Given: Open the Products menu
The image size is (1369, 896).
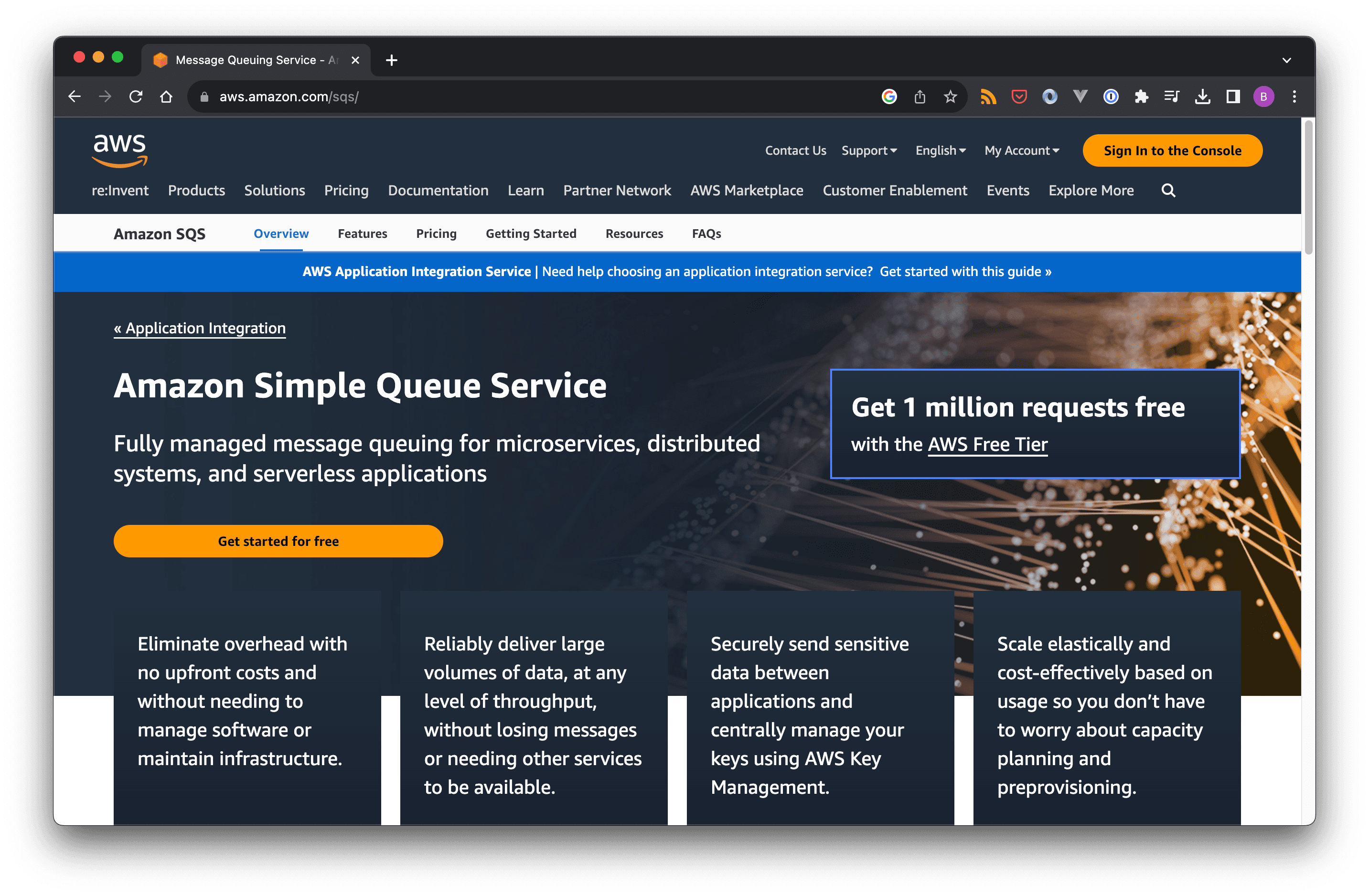Looking at the screenshot, I should click(196, 191).
